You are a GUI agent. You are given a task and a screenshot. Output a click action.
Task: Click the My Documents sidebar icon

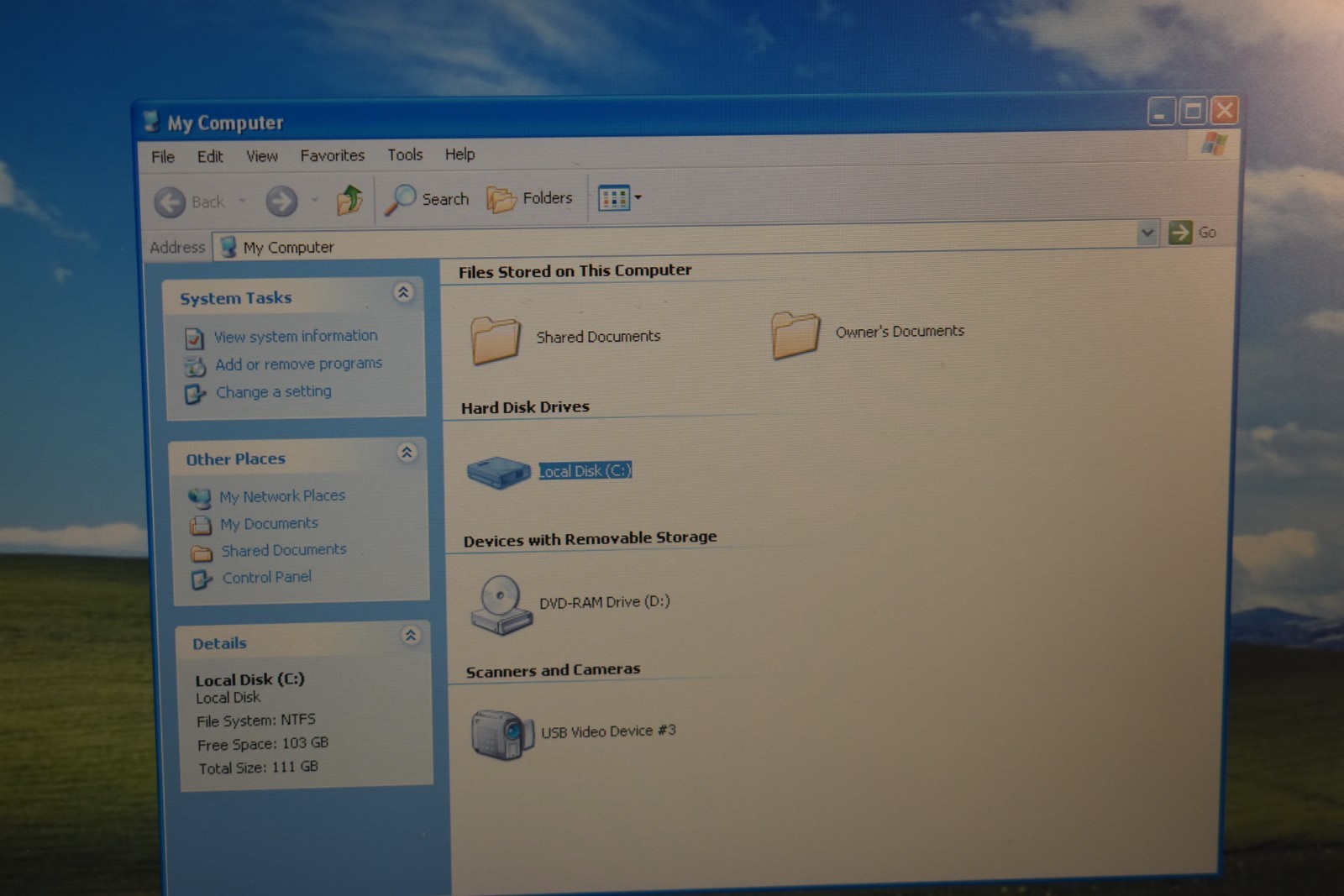point(200,526)
